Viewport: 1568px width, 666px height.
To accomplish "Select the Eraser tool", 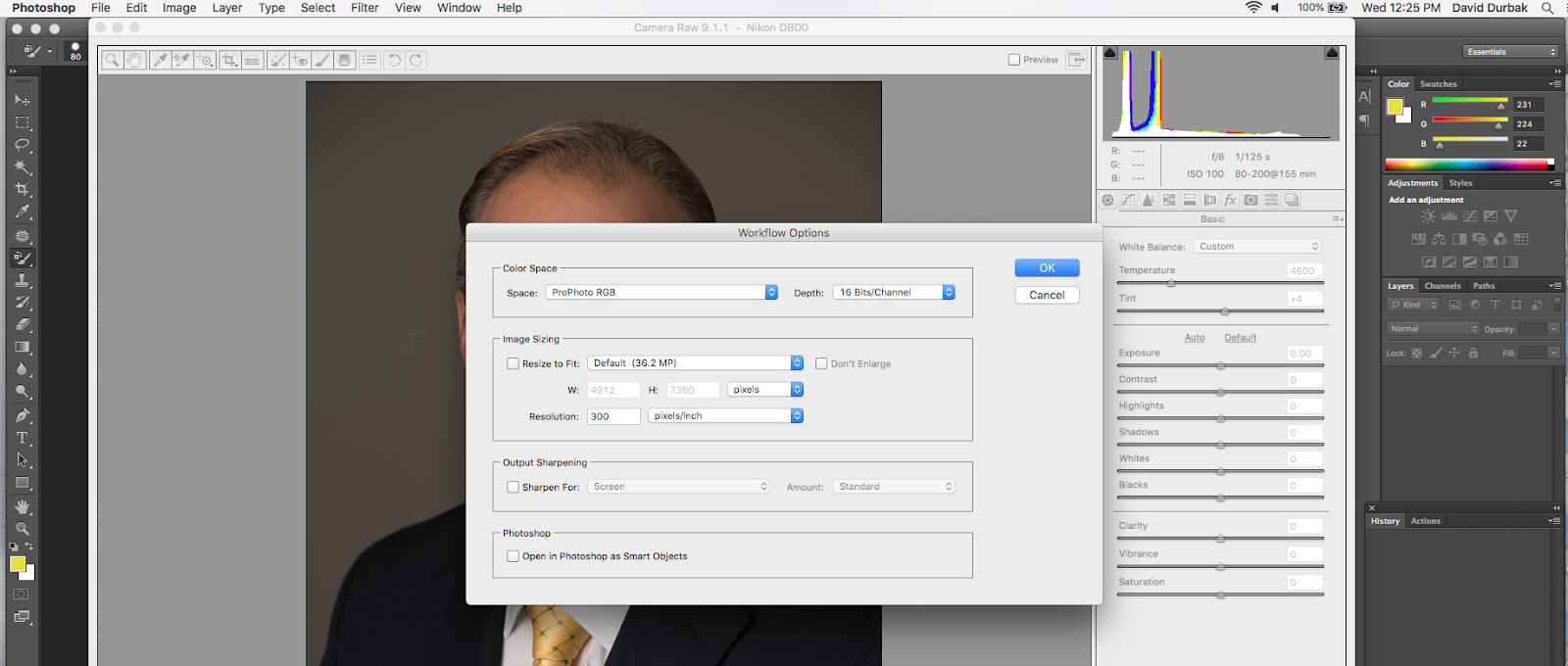I will (x=22, y=325).
